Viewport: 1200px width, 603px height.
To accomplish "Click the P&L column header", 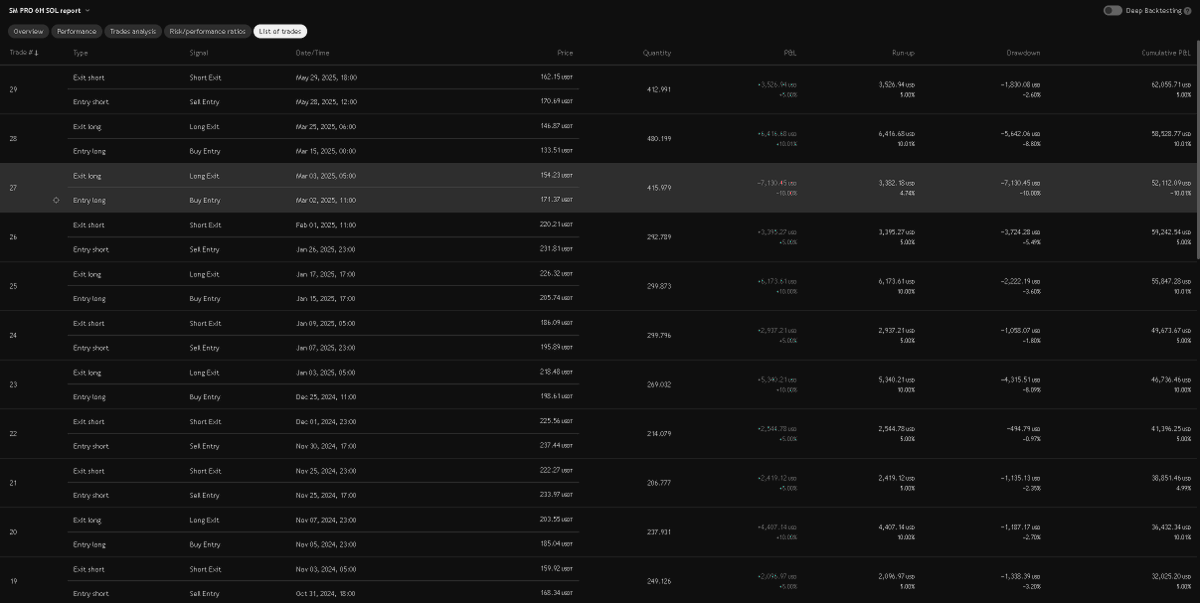I will (790, 53).
